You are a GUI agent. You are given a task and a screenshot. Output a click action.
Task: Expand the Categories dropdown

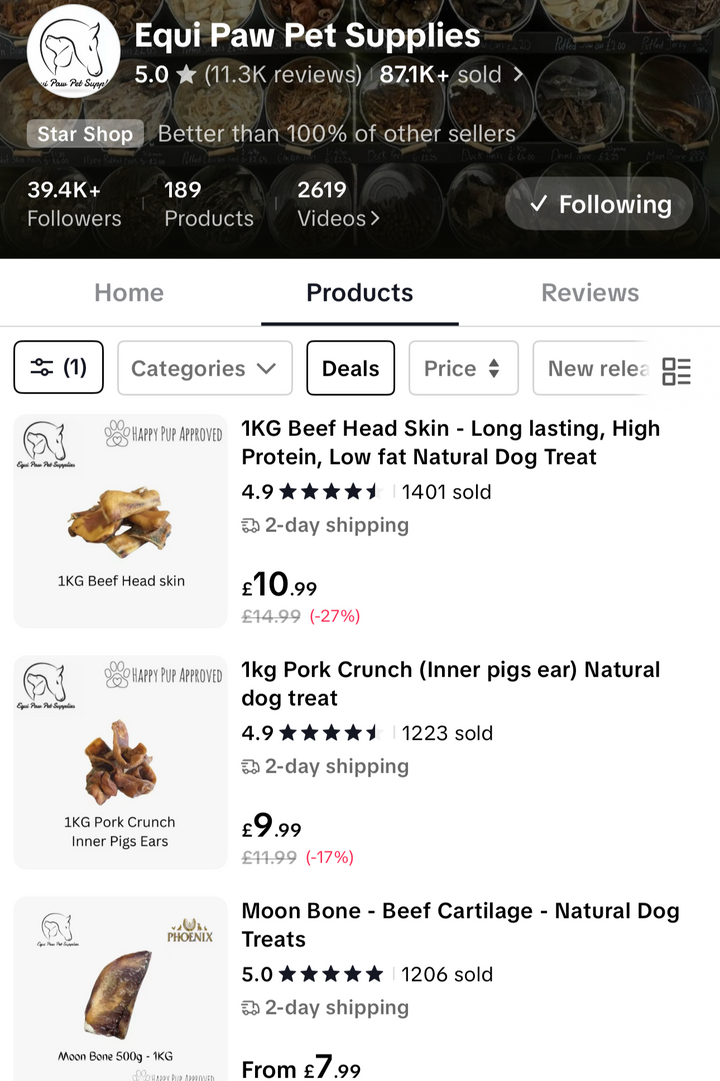204,368
